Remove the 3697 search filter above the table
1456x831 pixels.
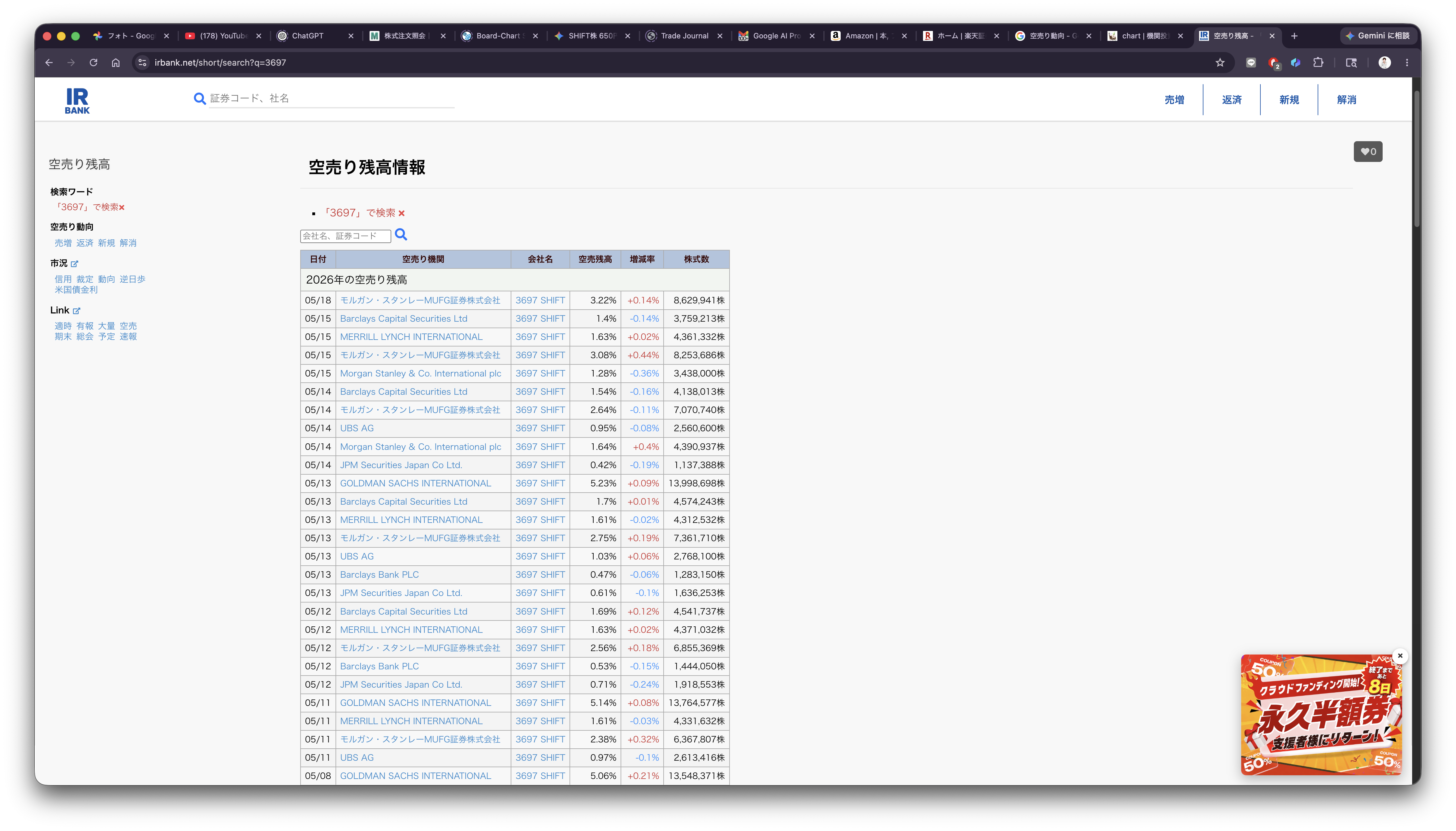(x=402, y=213)
